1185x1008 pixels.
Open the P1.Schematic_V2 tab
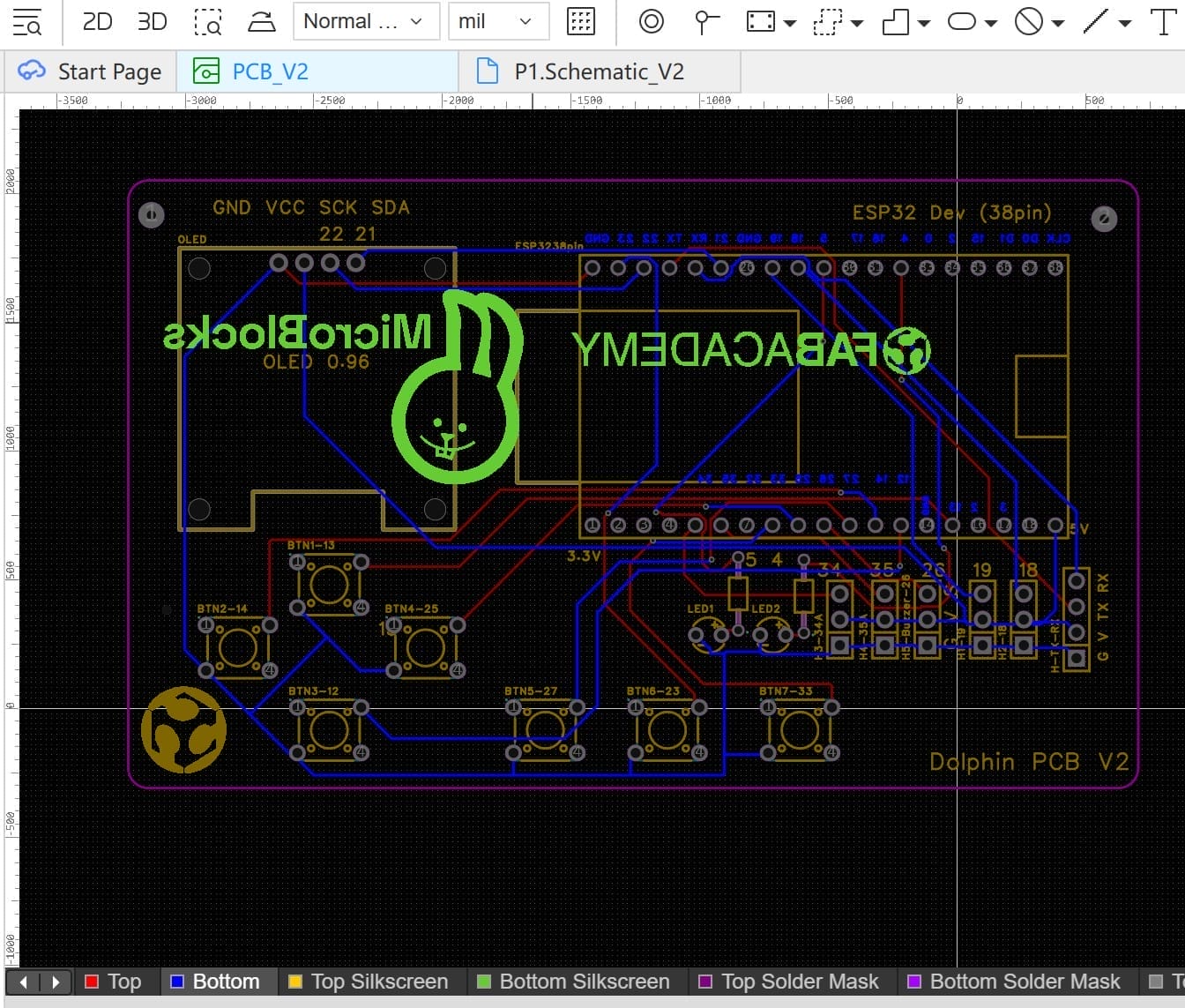(600, 71)
